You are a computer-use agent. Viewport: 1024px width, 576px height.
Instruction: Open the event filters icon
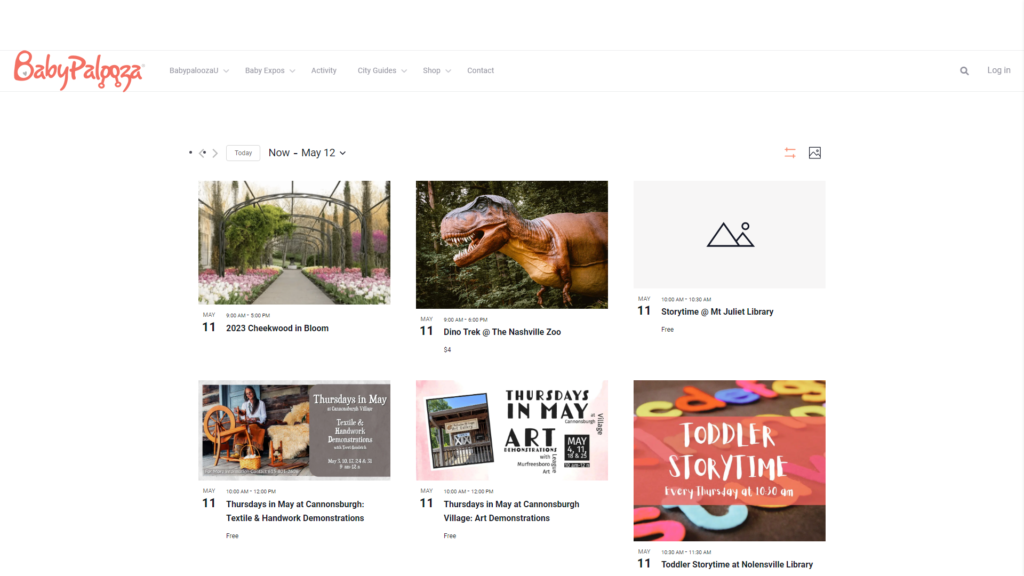(790, 153)
